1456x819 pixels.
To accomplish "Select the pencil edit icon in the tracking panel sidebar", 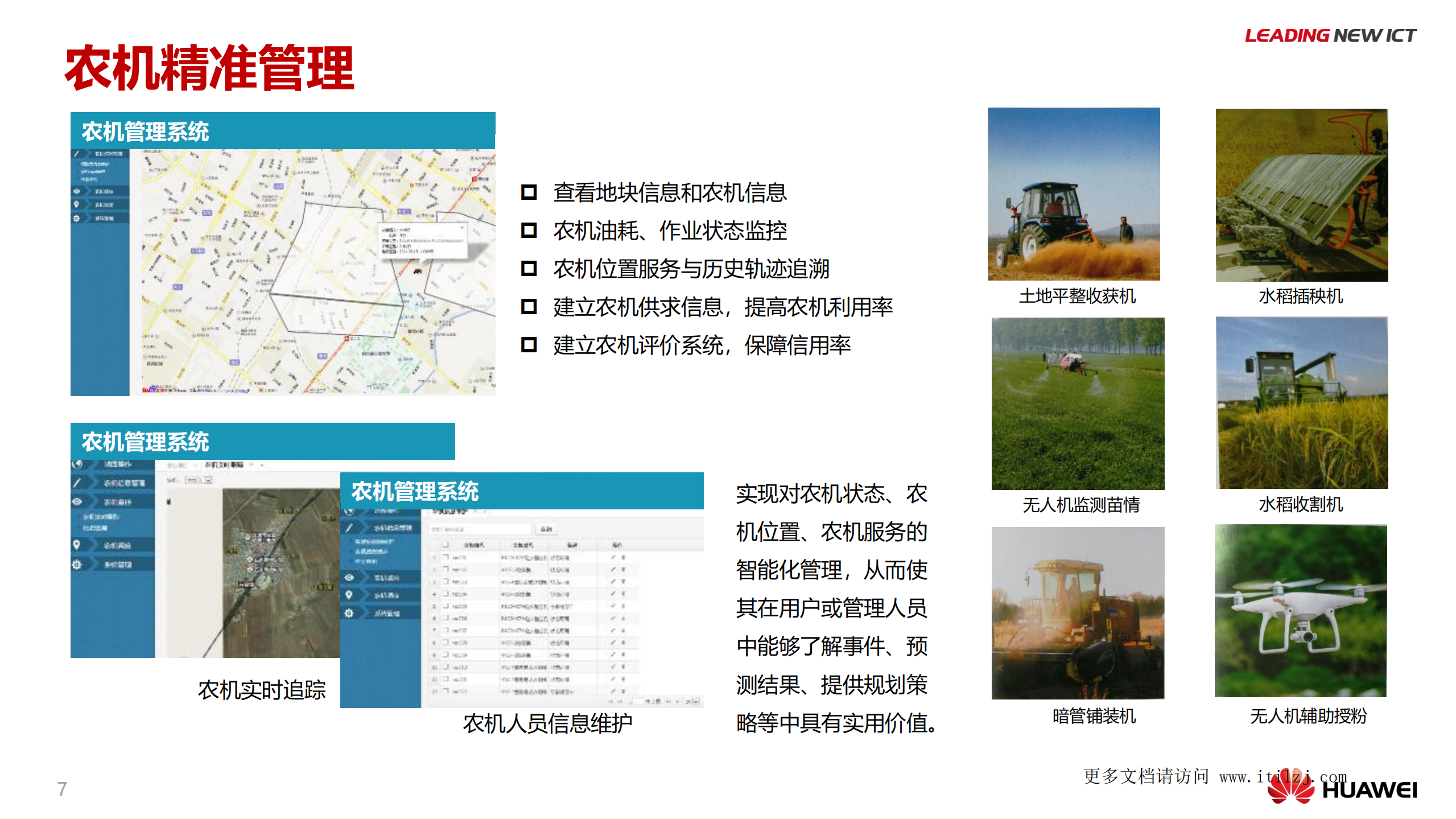I will [76, 483].
